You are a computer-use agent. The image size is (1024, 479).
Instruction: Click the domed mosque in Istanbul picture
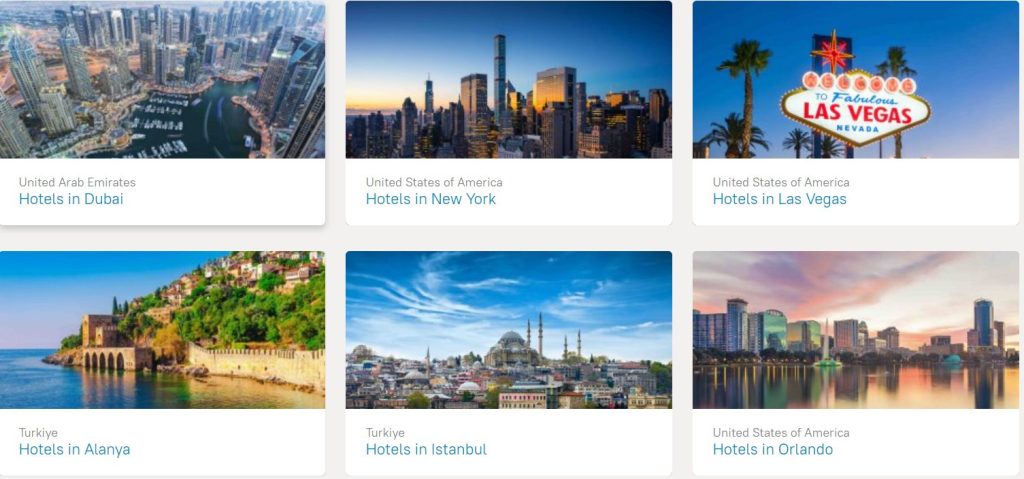point(512,348)
